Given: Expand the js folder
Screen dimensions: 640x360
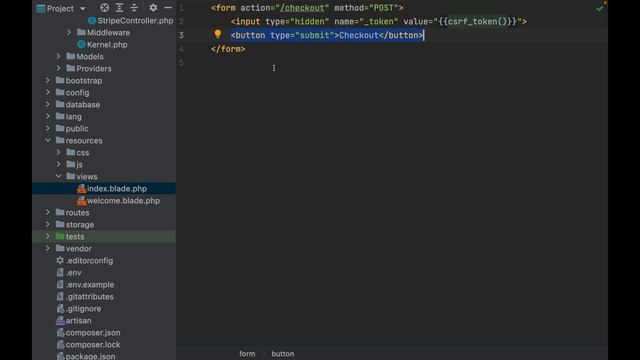Looking at the screenshot, I should click(x=58, y=164).
